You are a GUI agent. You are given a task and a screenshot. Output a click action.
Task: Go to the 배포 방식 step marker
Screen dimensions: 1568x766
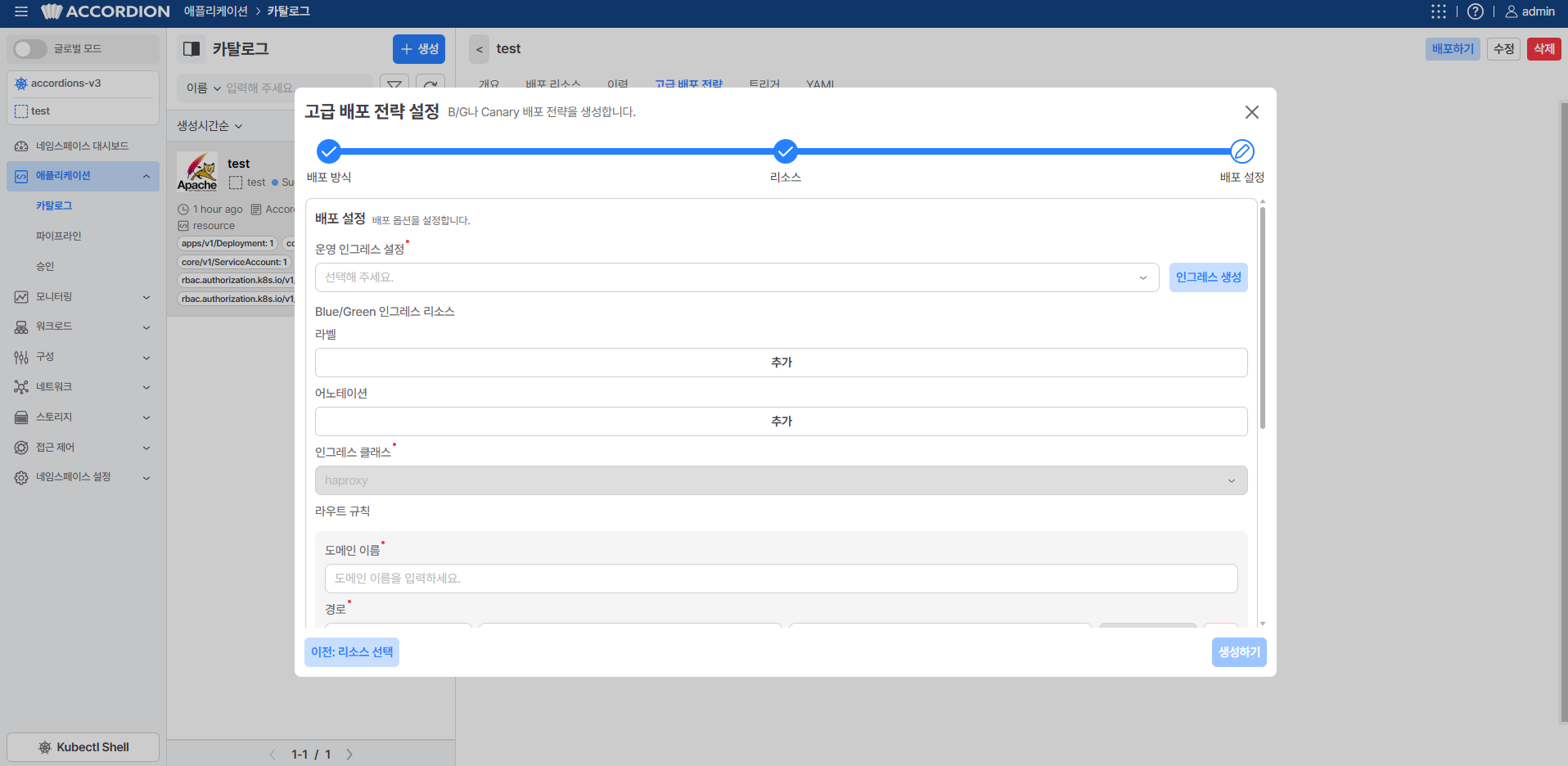click(x=329, y=151)
